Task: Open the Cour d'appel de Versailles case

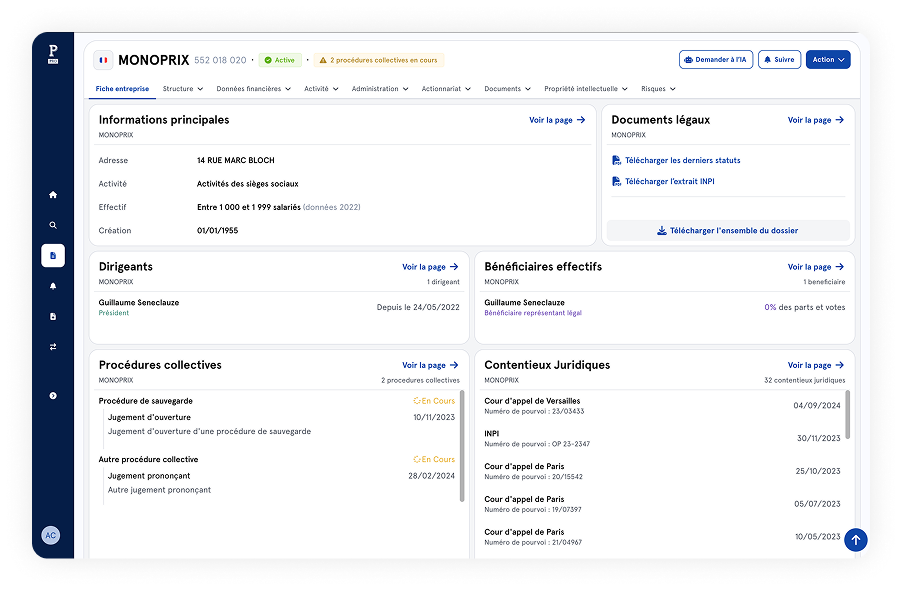Action: point(662,406)
